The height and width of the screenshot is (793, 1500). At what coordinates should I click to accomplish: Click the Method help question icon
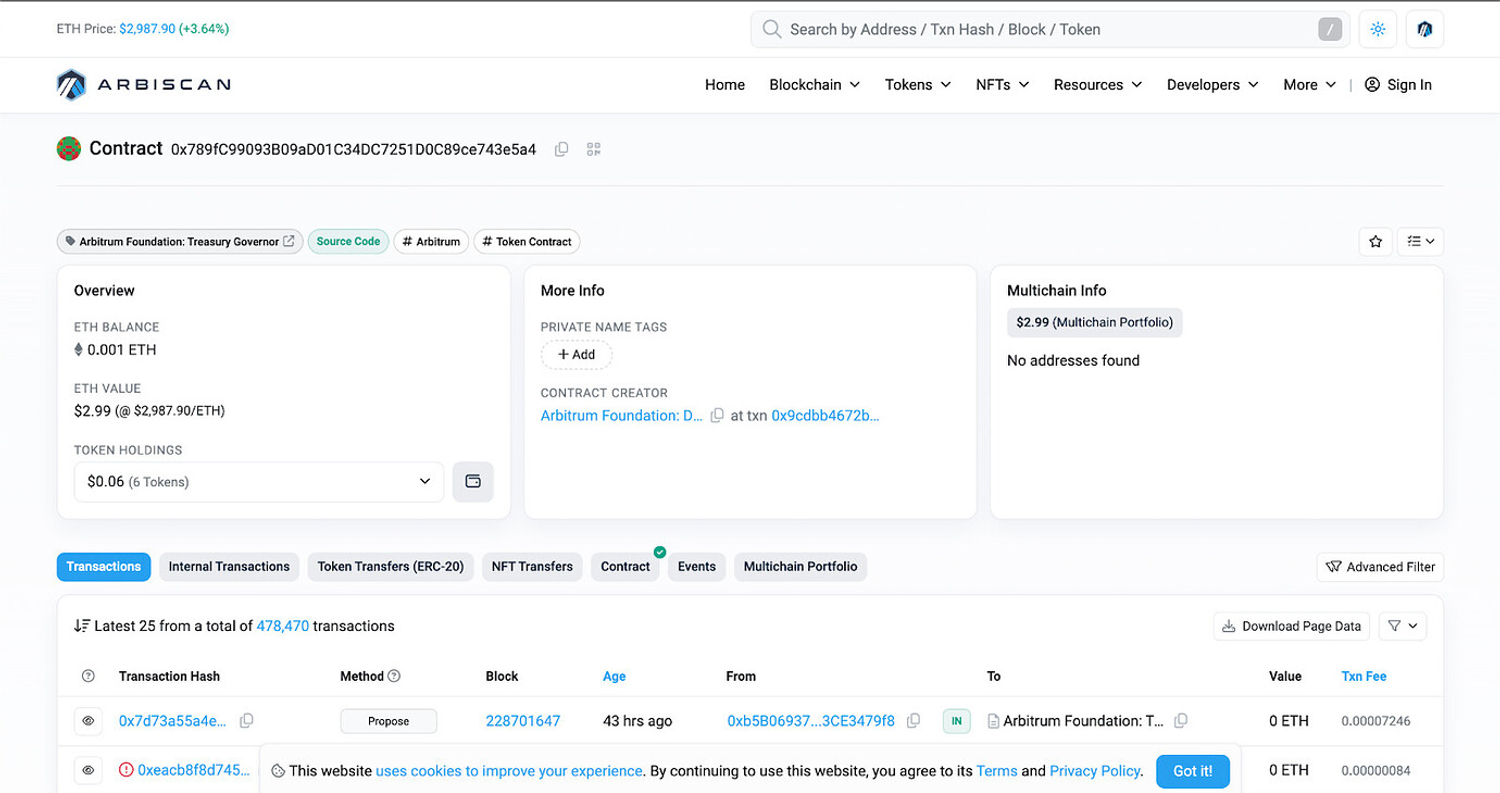tap(394, 676)
